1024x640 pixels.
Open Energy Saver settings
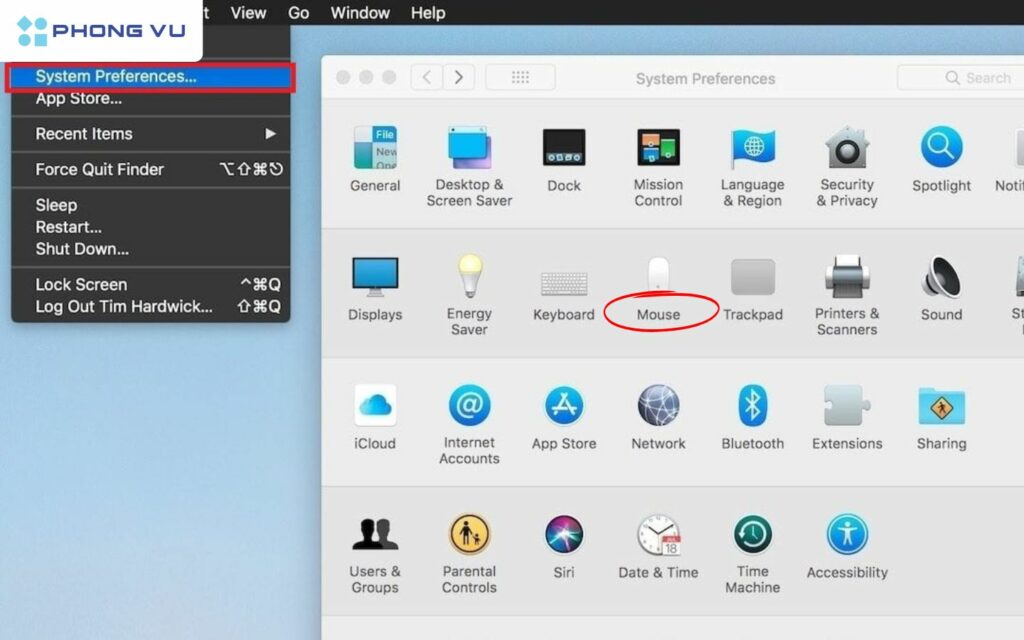[469, 290]
